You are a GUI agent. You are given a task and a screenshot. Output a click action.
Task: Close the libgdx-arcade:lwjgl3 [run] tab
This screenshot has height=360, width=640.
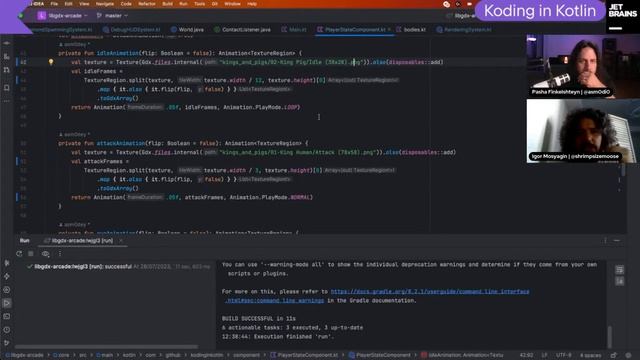tap(121, 241)
